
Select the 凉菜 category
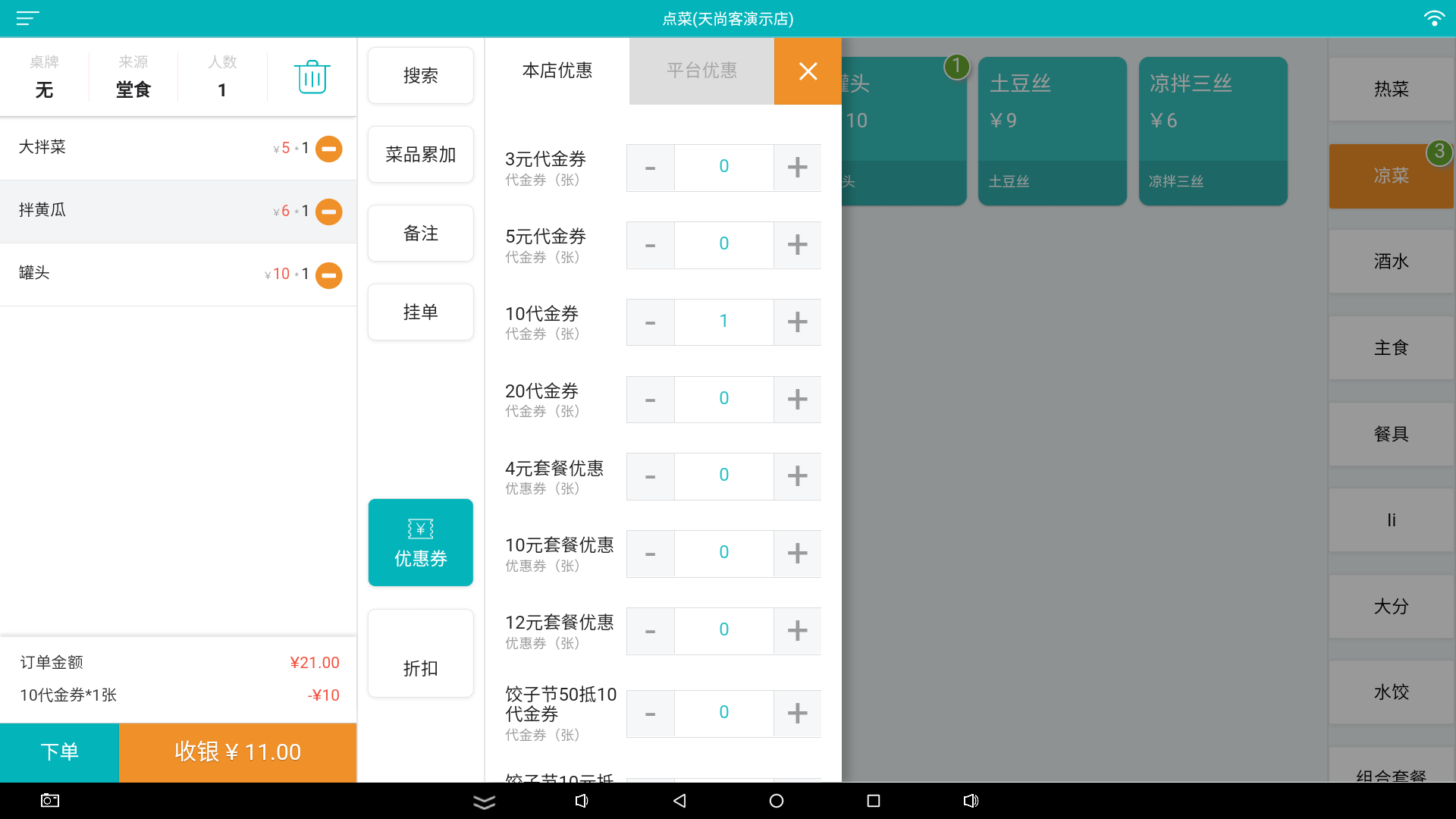pos(1392,176)
